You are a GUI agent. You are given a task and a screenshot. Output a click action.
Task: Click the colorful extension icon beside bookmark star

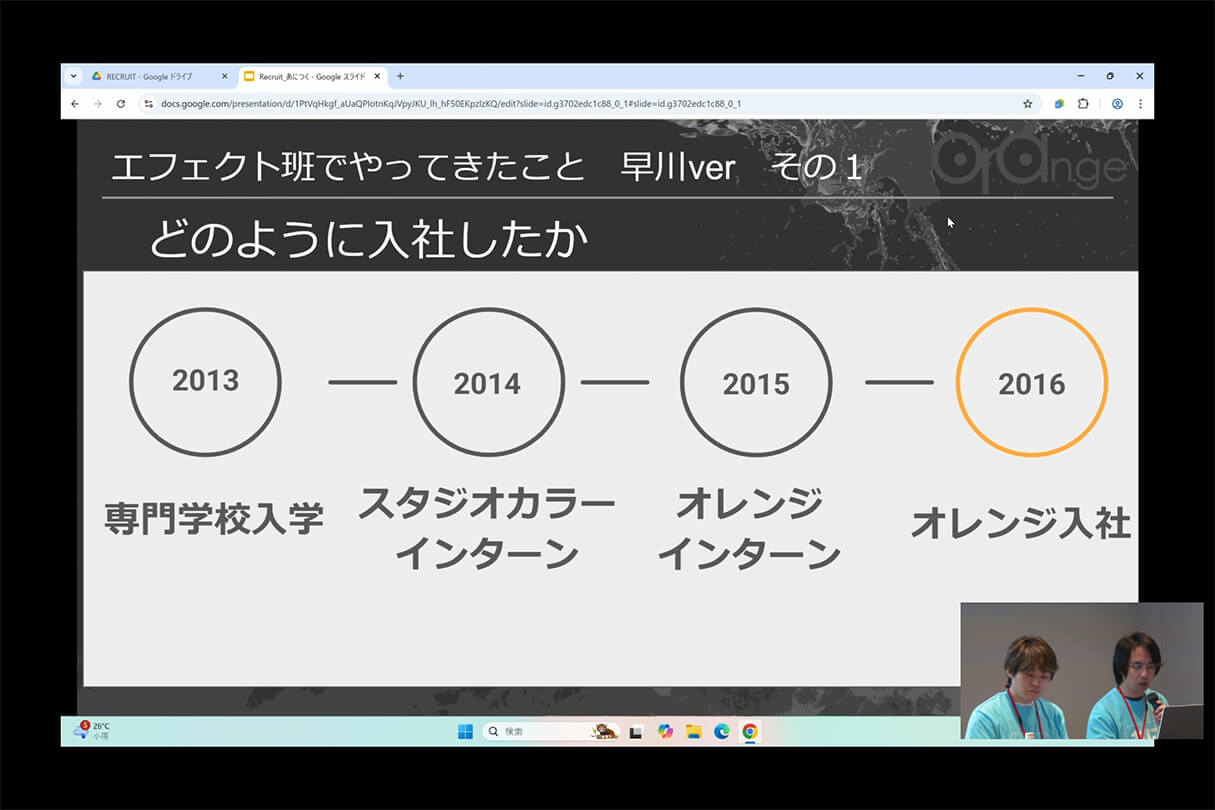(1058, 103)
